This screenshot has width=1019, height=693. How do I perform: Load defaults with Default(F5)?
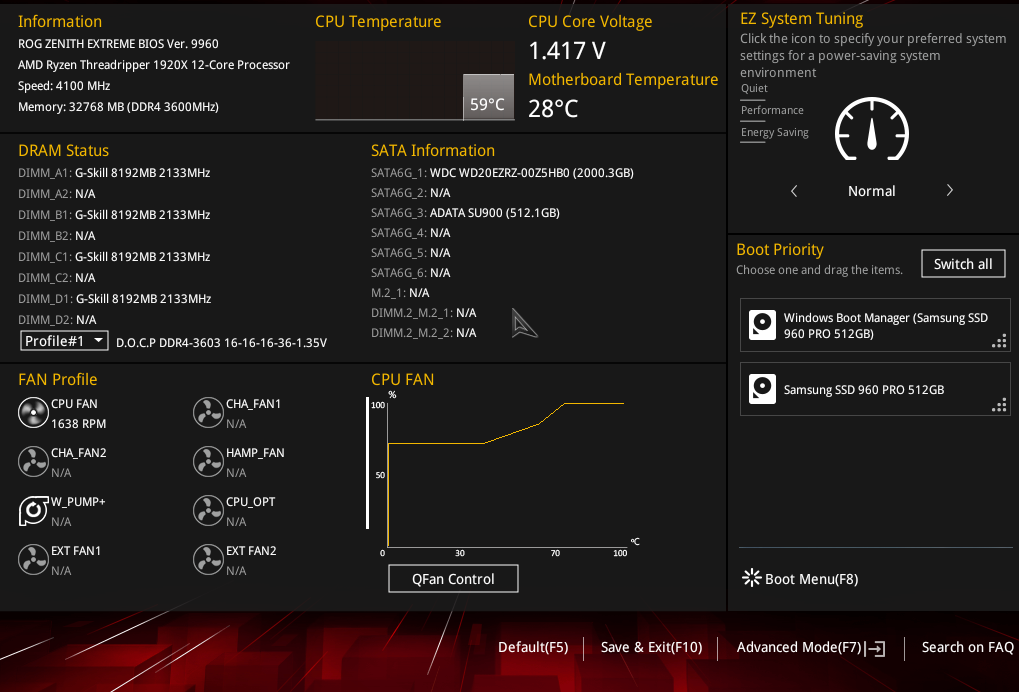533,647
